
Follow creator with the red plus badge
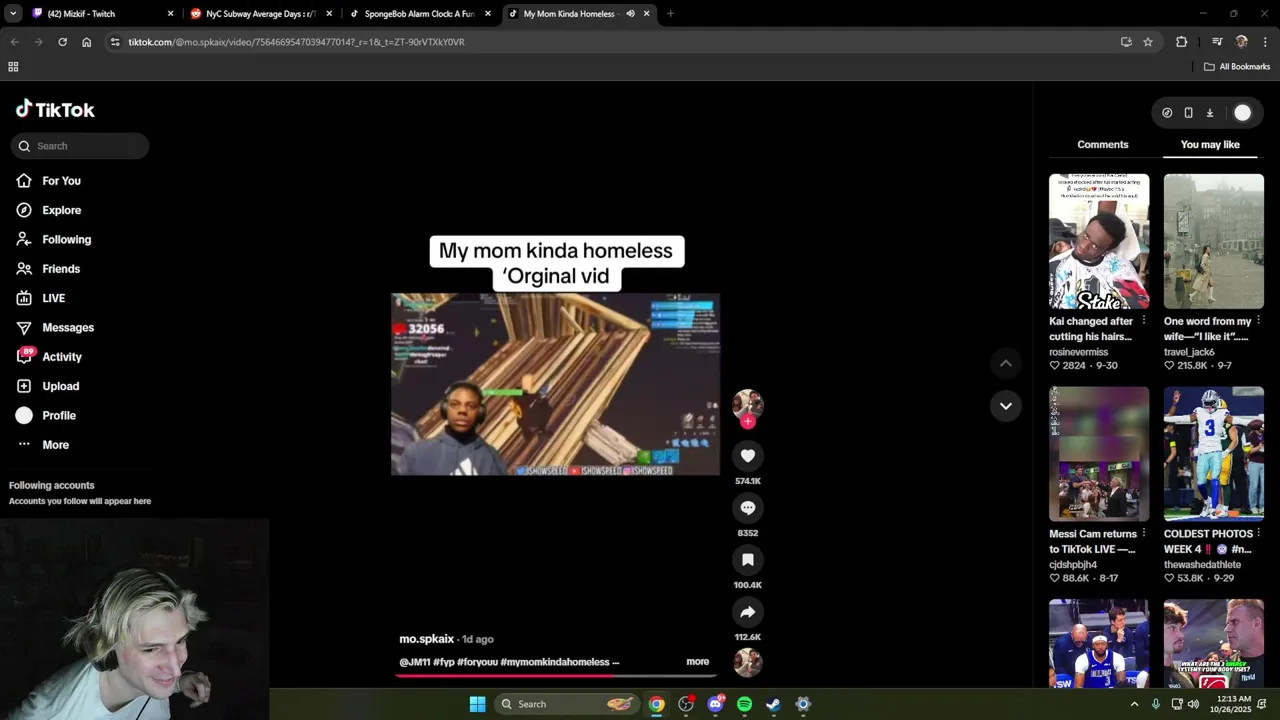pos(748,421)
